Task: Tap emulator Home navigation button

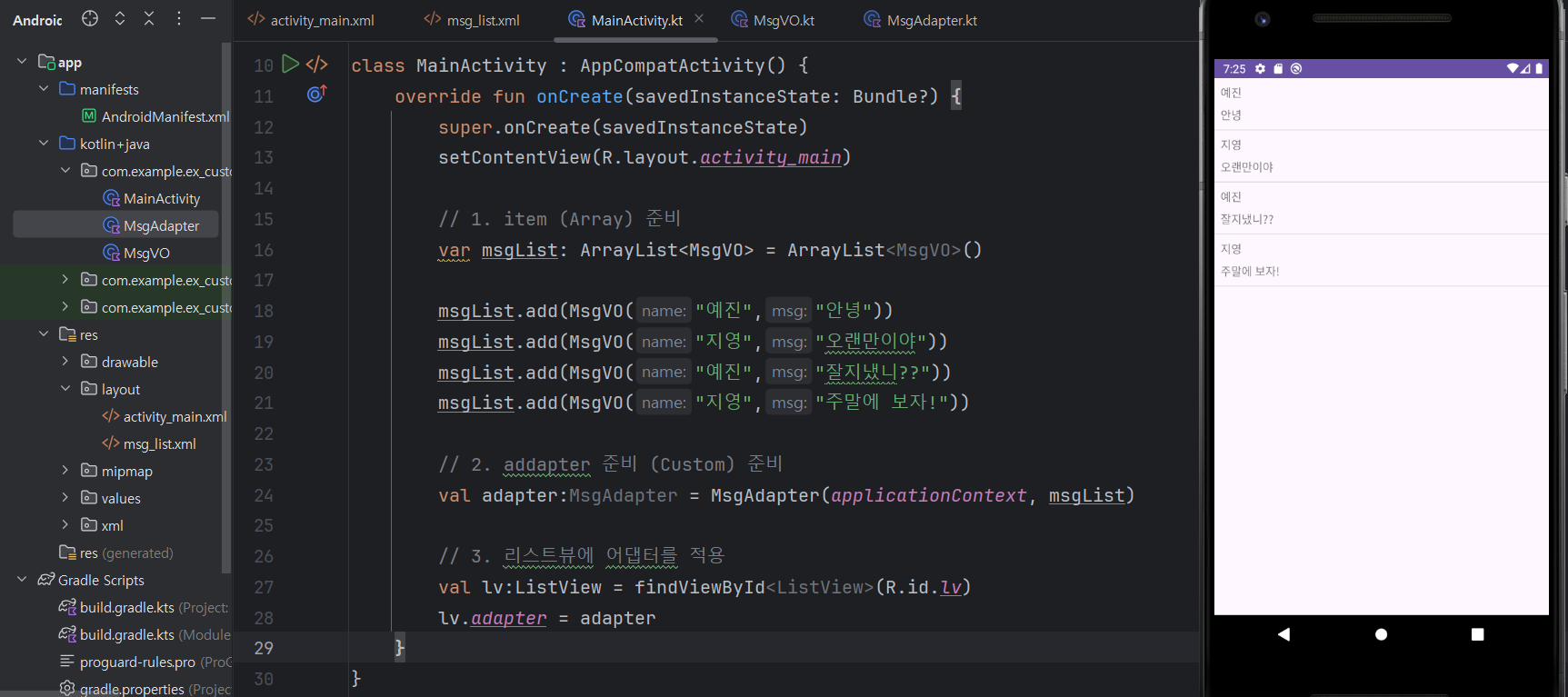Action: 1381,634
